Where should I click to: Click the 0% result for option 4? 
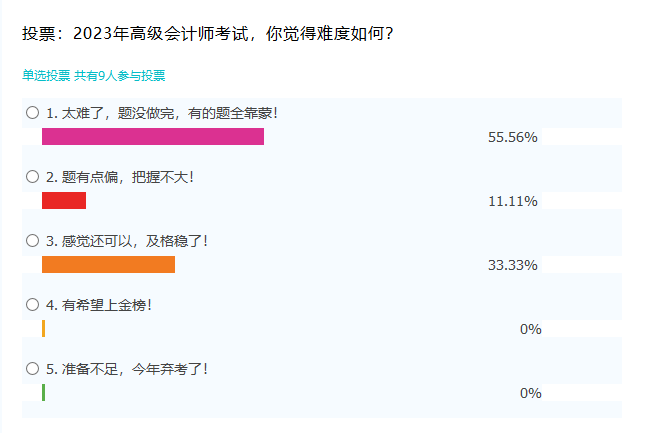click(530, 329)
